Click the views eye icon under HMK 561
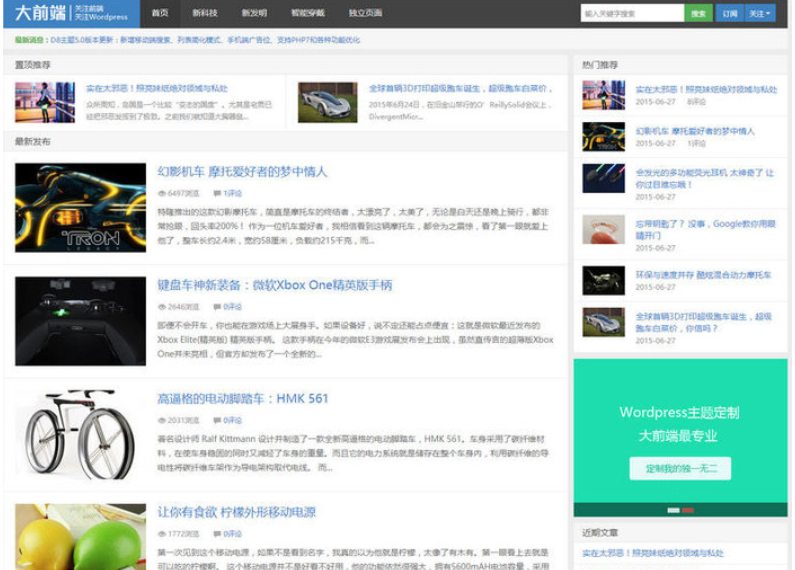 pos(162,420)
